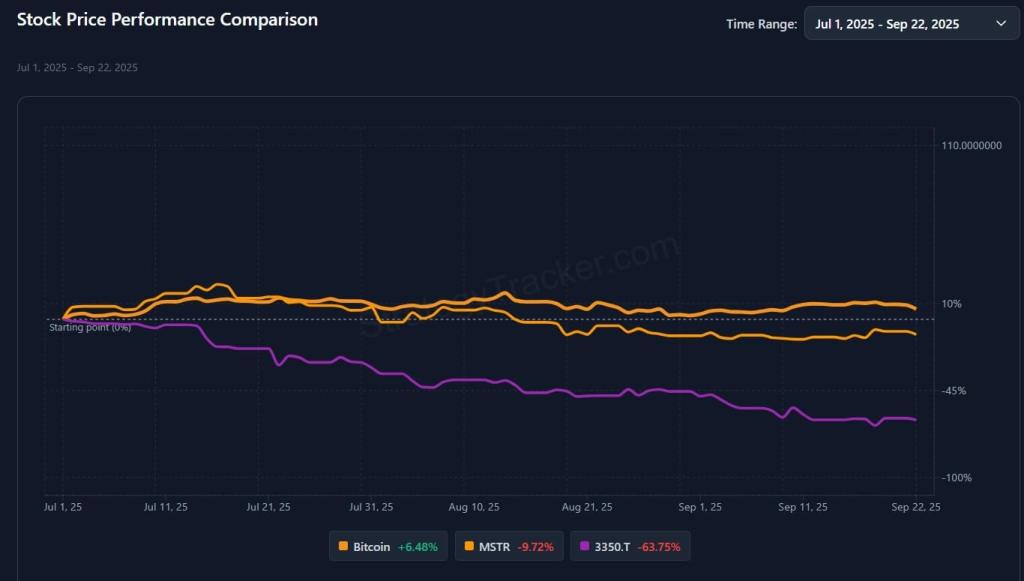Click the -45% y-axis label

click(x=954, y=391)
